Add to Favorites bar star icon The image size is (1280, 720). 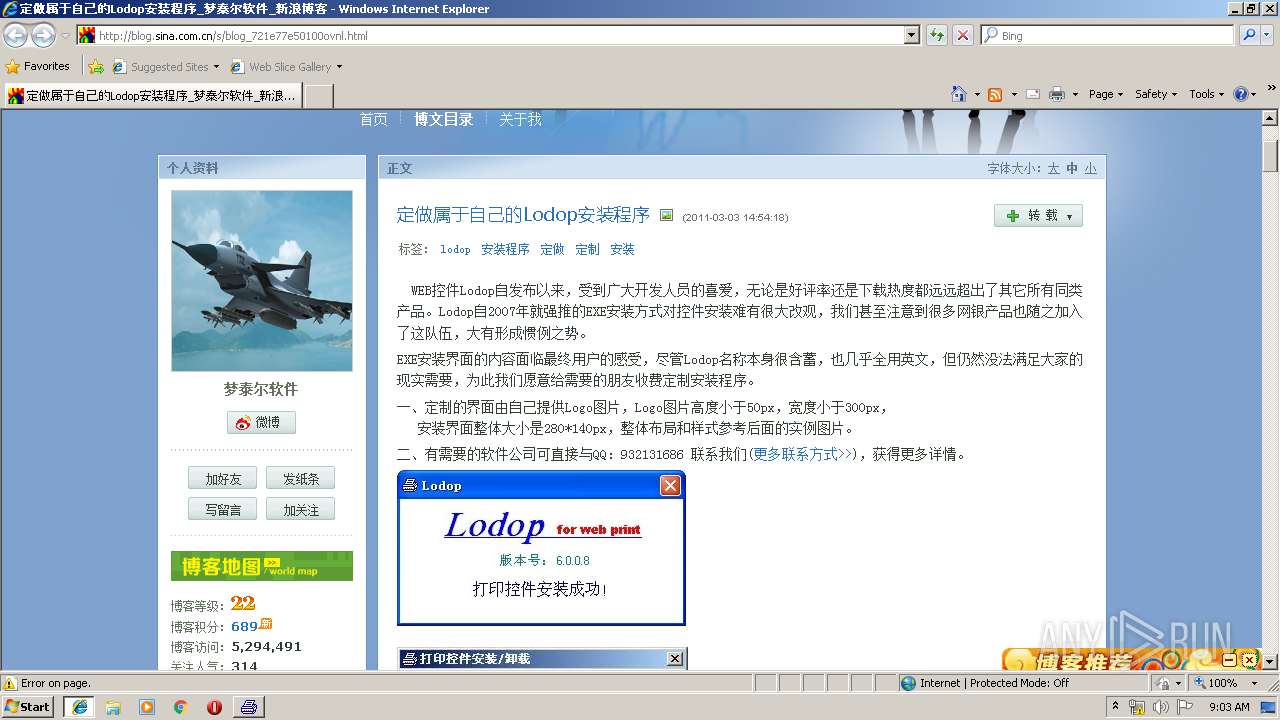pyautogui.click(x=96, y=67)
